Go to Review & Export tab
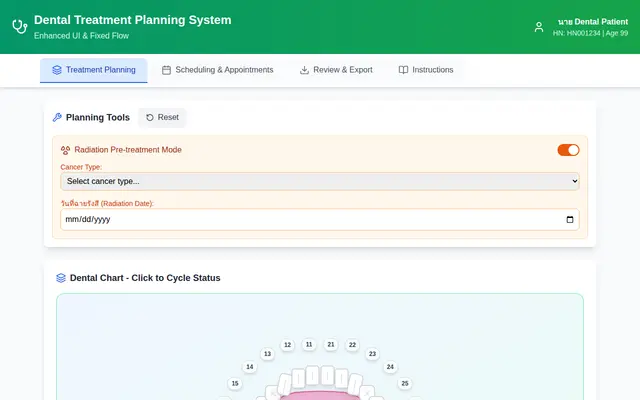640x400 pixels. coord(336,70)
